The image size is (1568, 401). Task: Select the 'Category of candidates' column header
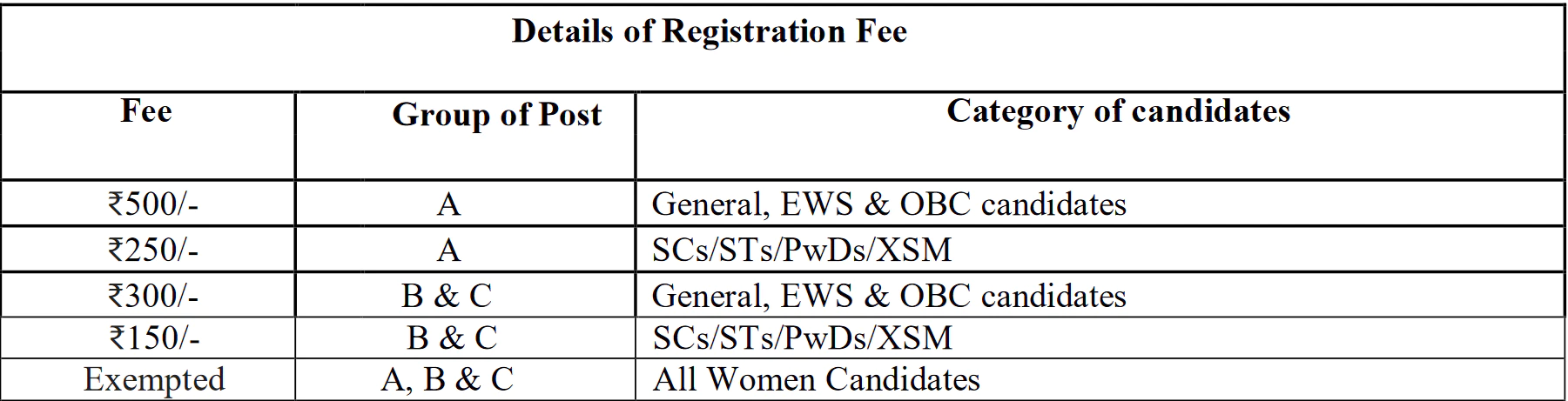tap(1118, 111)
